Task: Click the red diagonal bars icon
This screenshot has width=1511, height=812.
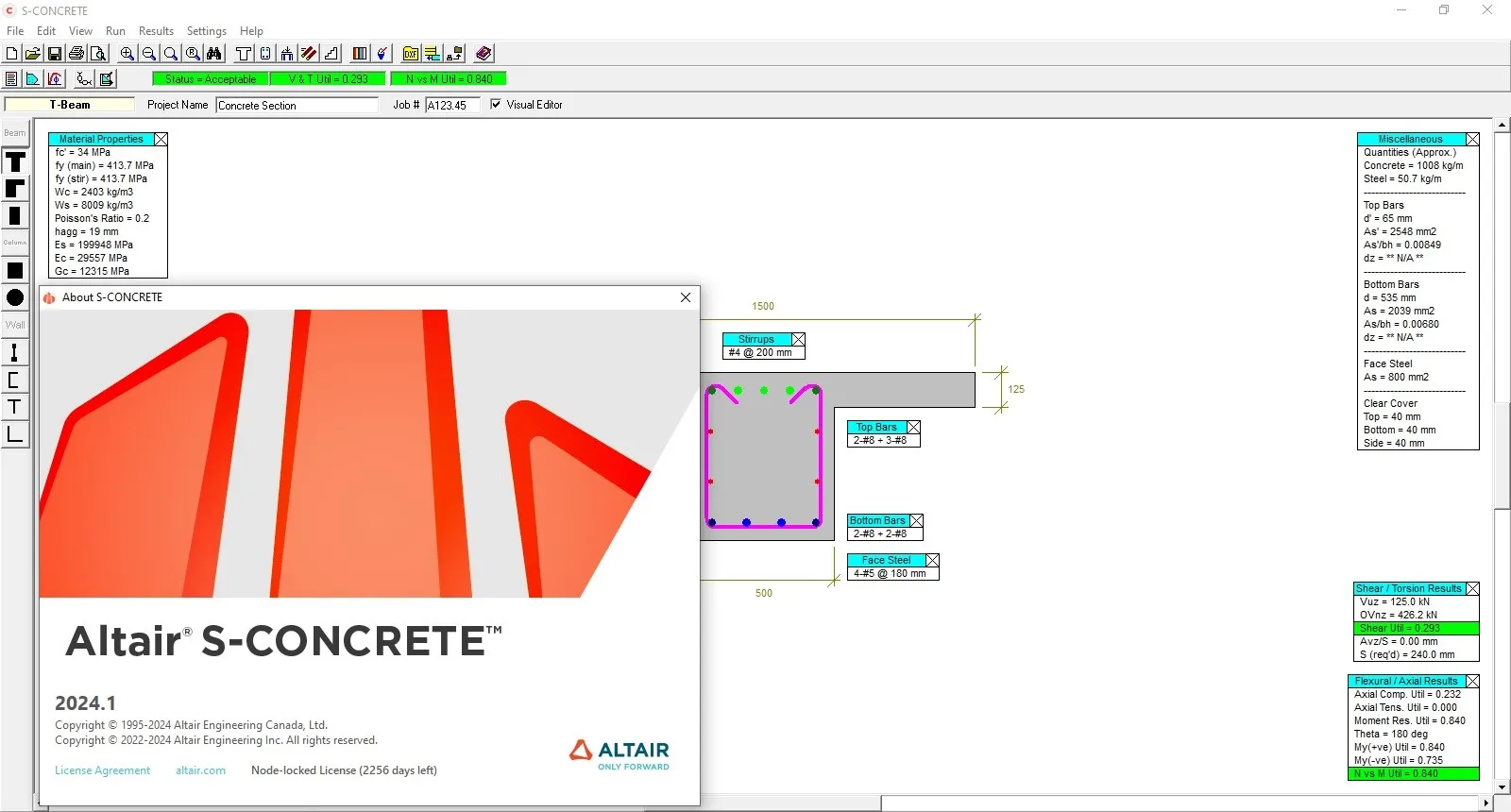Action: pyautogui.click(x=309, y=54)
